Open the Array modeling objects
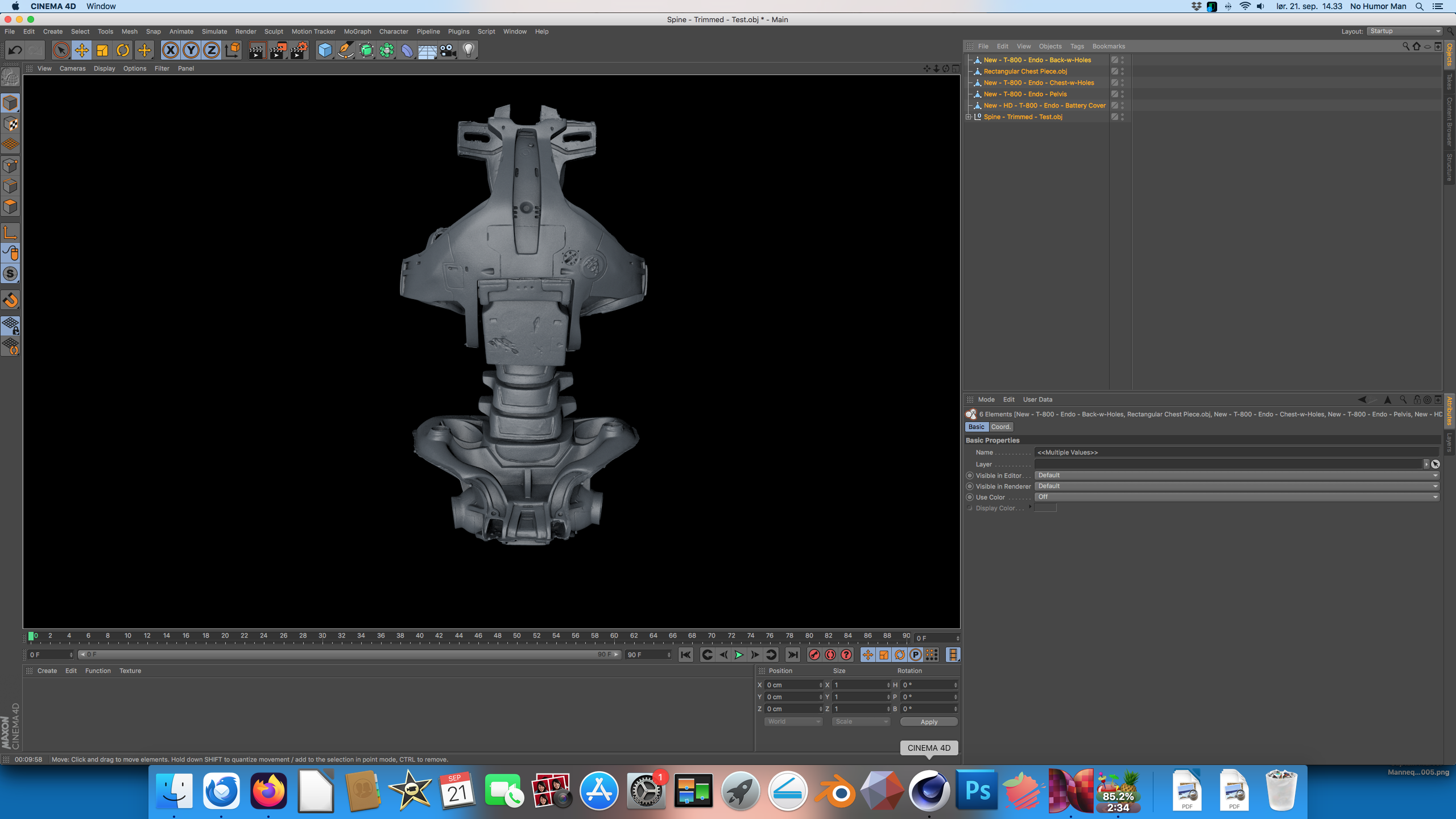The image size is (1456, 819). tap(387, 50)
